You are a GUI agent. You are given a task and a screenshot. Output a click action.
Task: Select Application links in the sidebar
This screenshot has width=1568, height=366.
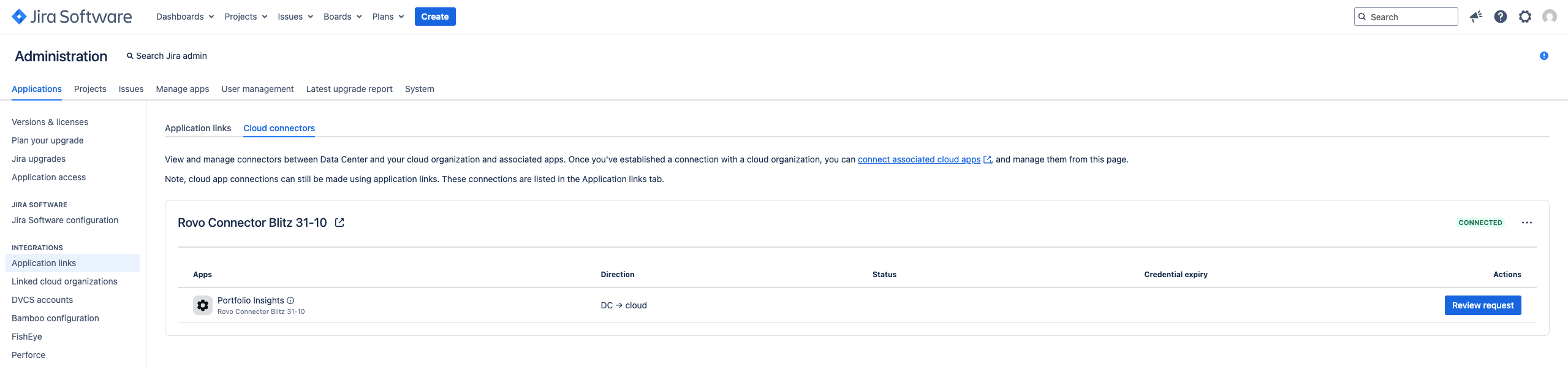(72, 263)
